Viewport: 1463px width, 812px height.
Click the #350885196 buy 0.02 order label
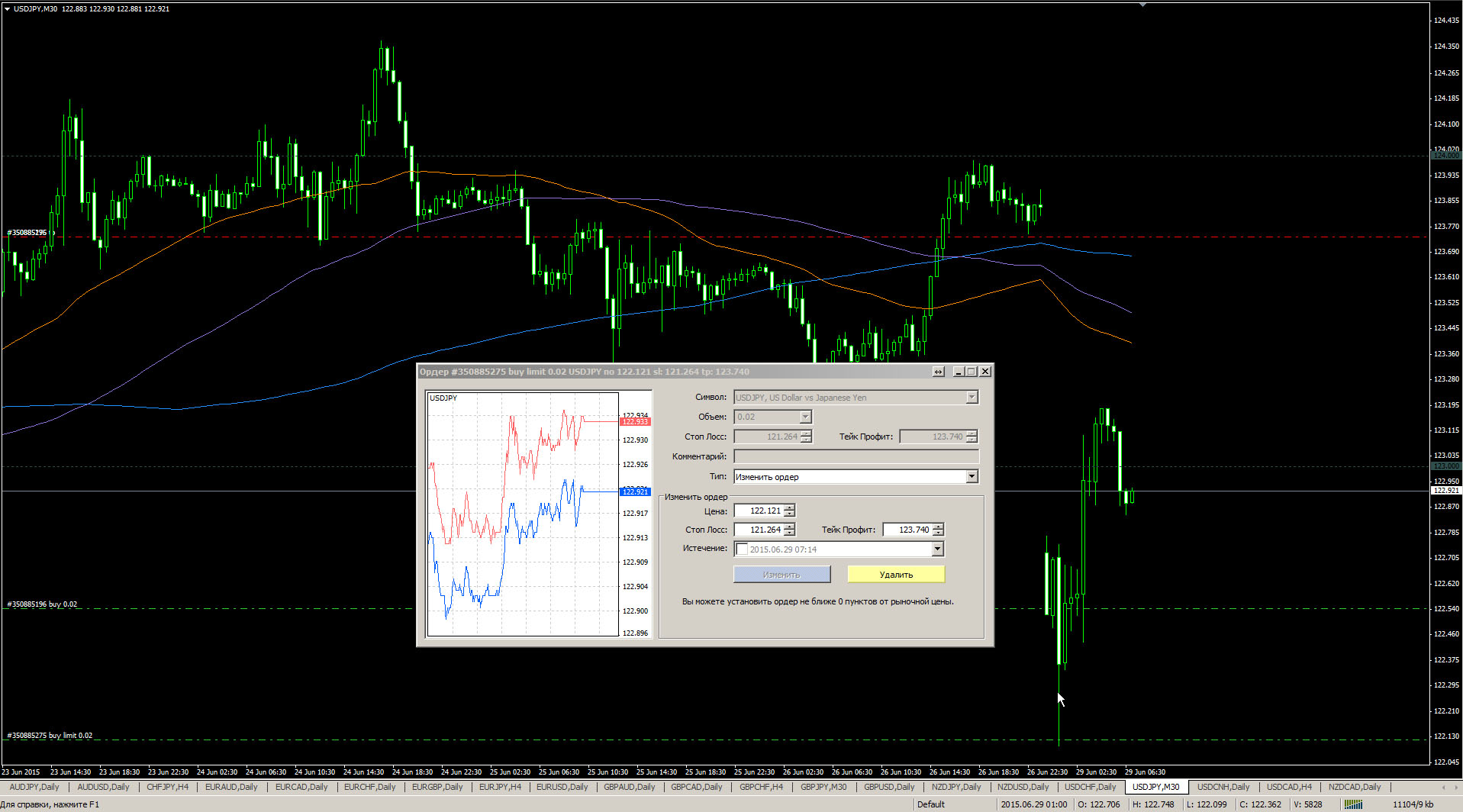(42, 604)
